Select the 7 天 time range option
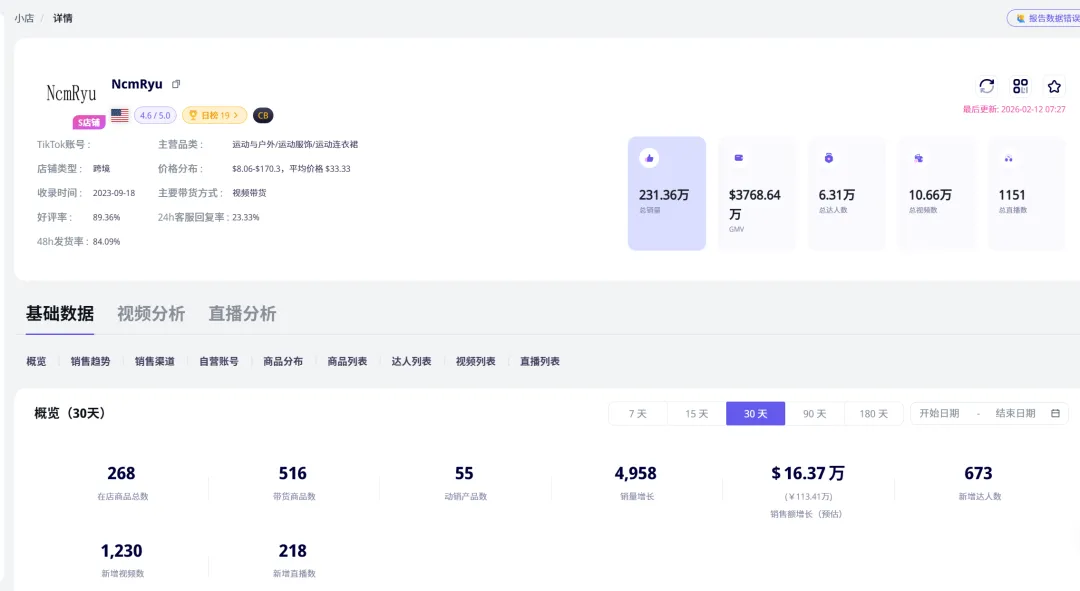Viewport: 1080px width, 591px height. (637, 412)
